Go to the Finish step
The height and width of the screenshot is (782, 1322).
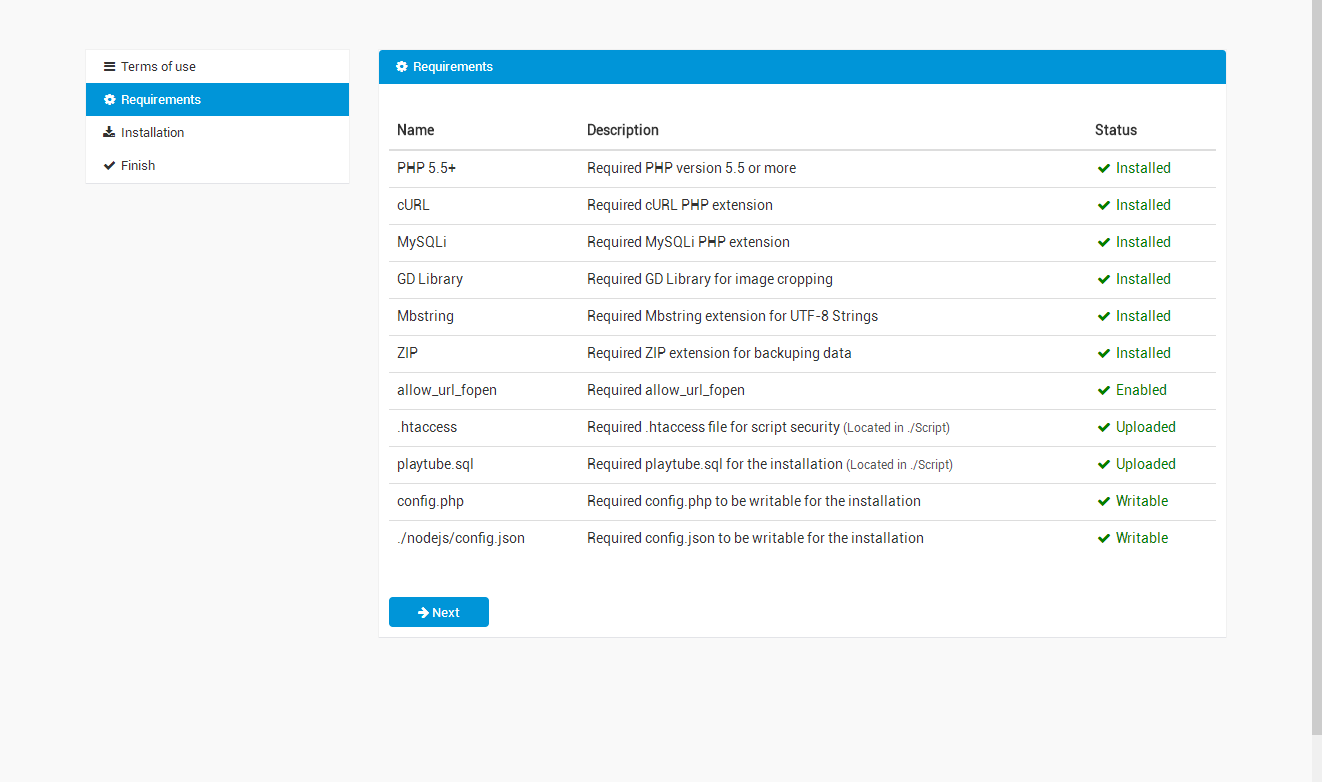pos(138,166)
